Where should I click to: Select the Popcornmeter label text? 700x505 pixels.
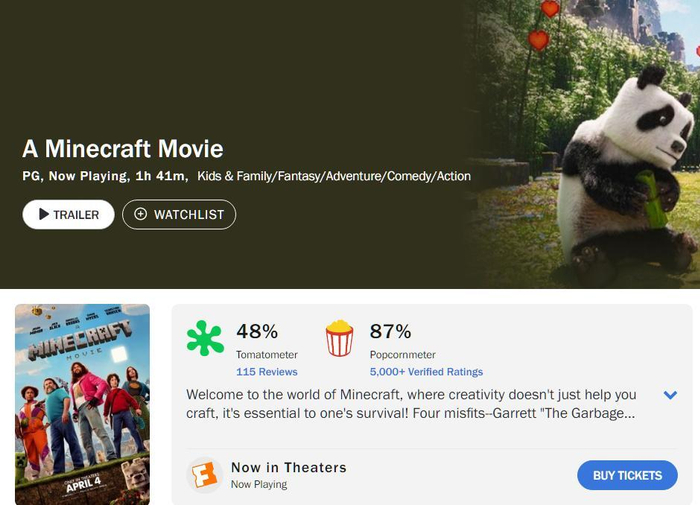click(x=403, y=355)
